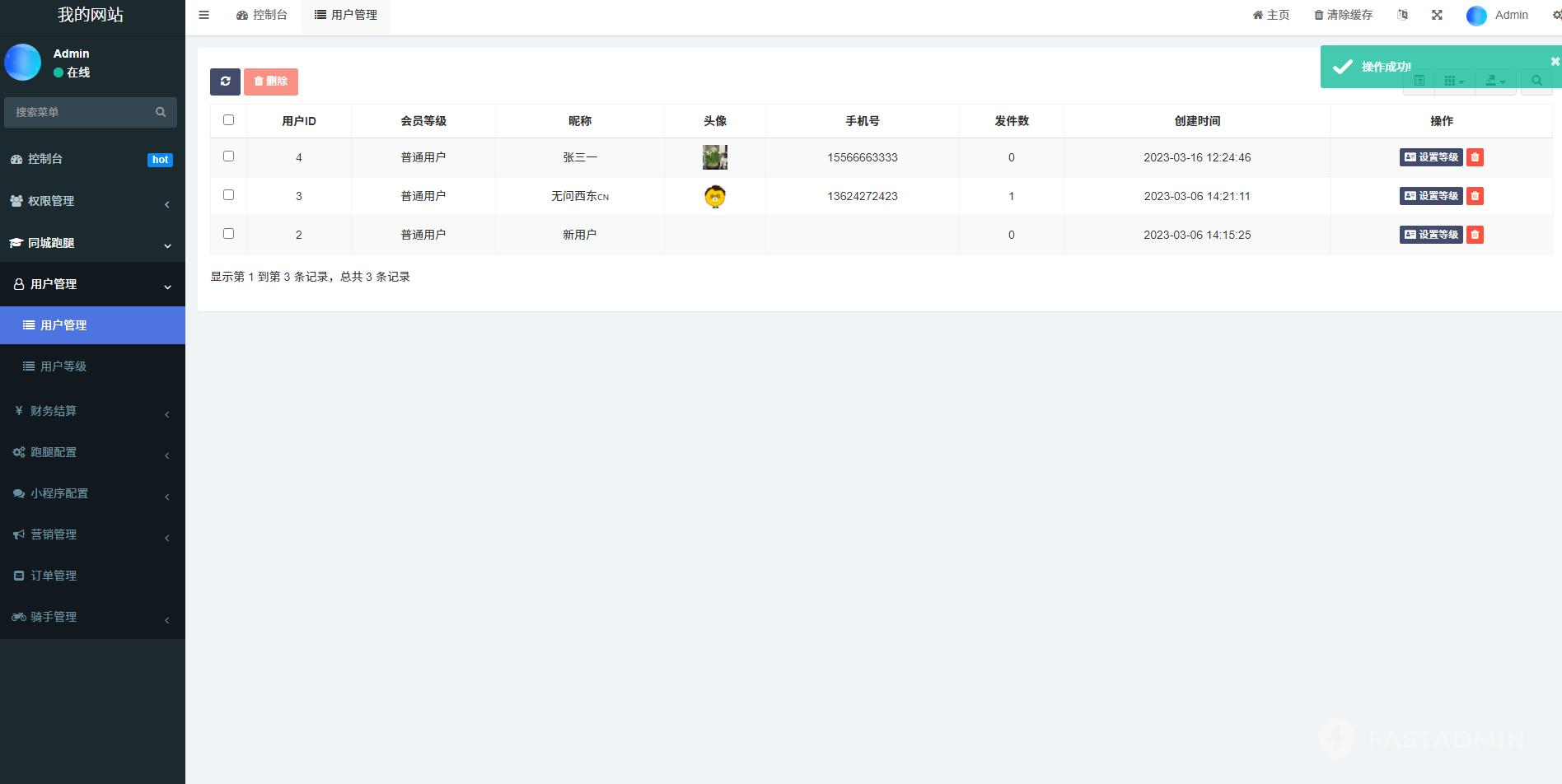Enter fullscreen mode via expand icon
1562x784 pixels.
[1437, 15]
